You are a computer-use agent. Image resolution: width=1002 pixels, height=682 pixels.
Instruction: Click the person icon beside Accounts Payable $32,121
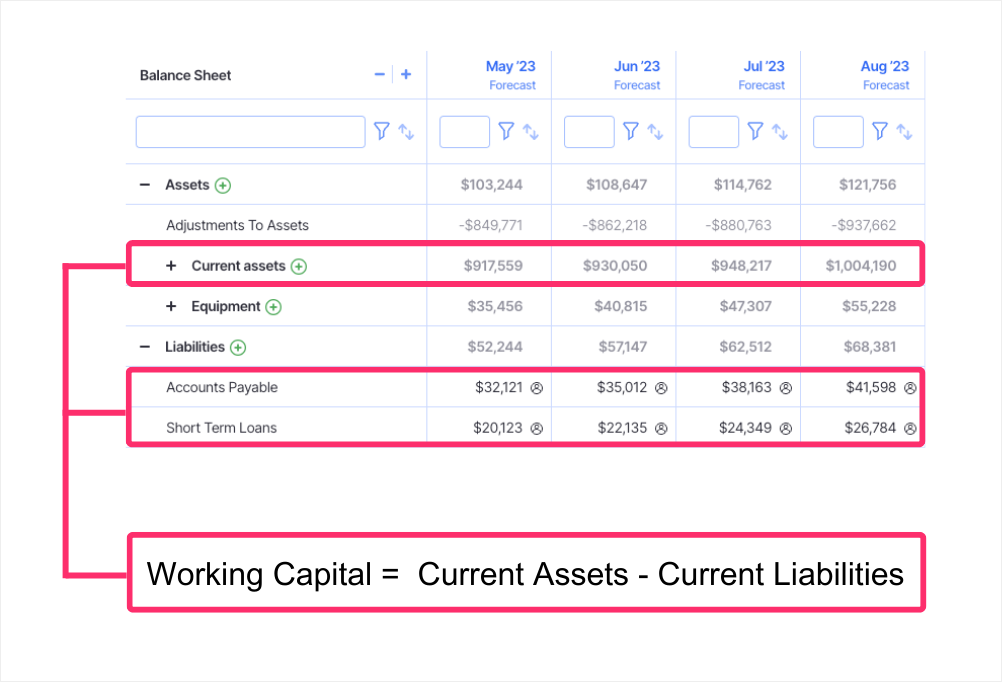pyautogui.click(x=536, y=387)
